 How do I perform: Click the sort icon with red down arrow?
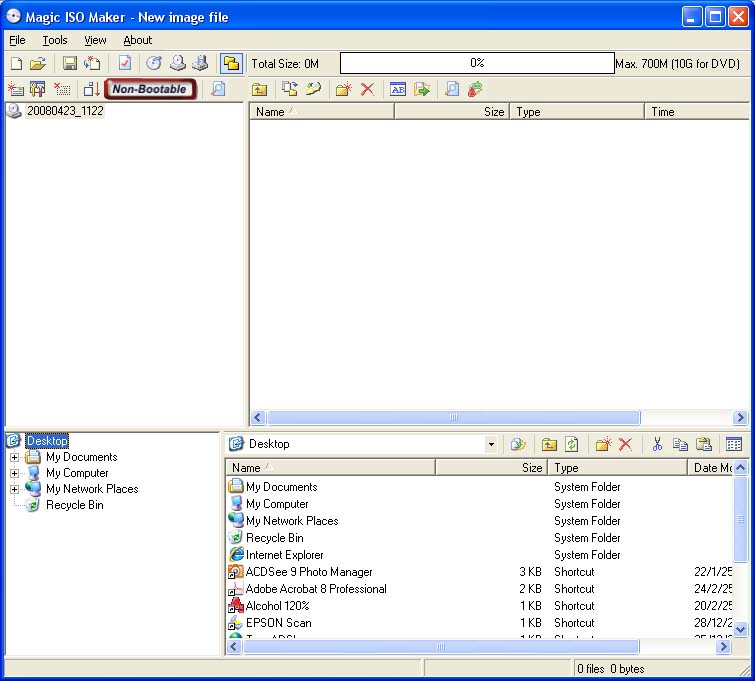pos(91,89)
